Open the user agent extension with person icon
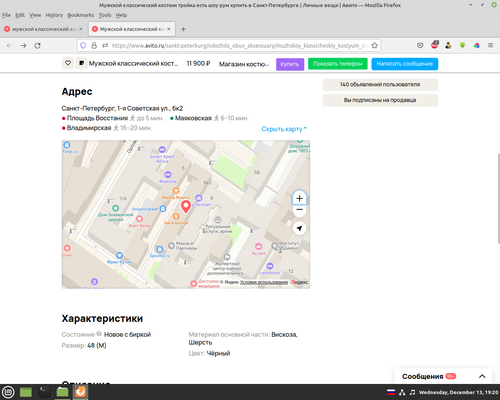 click(x=448, y=45)
